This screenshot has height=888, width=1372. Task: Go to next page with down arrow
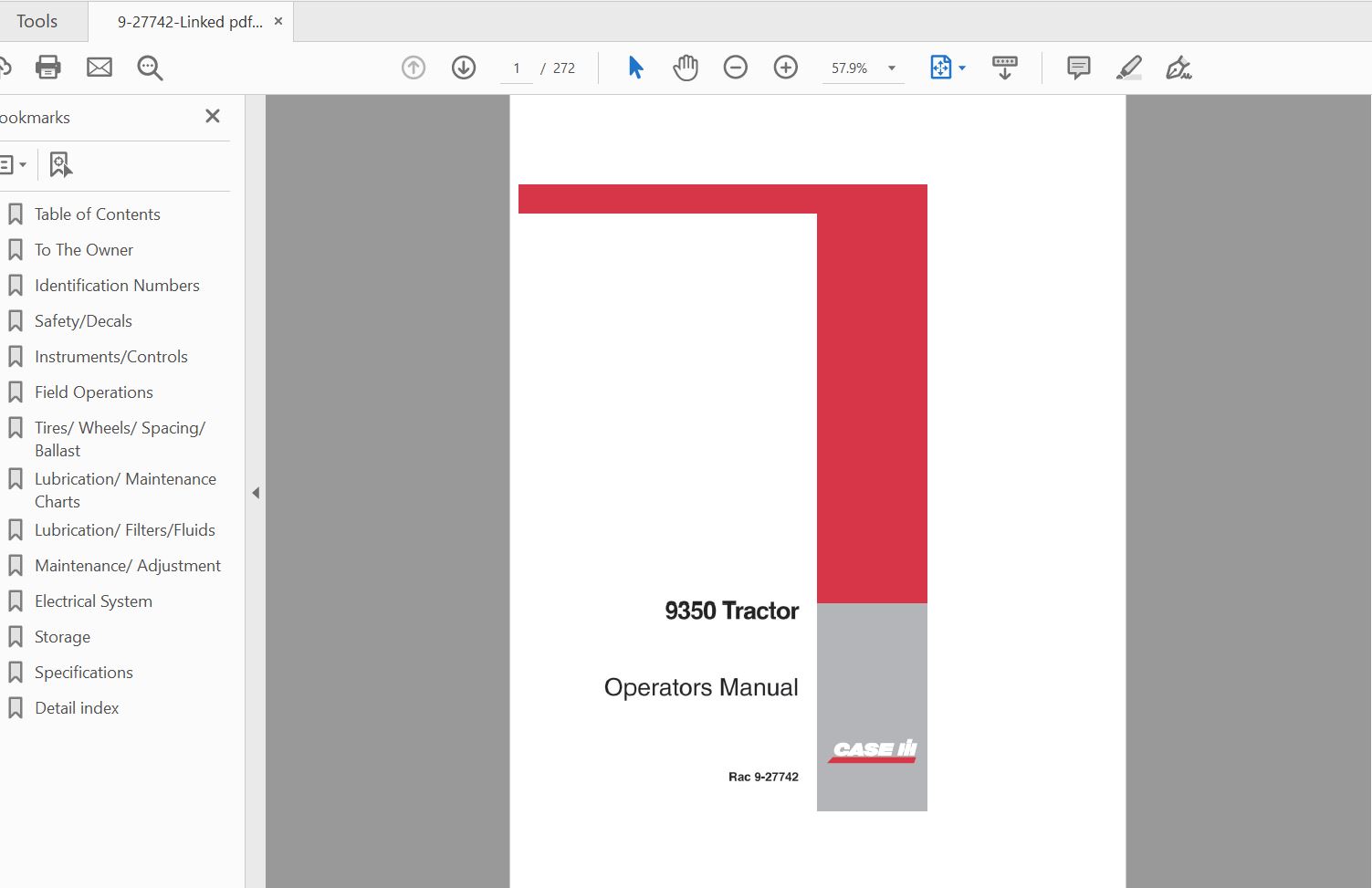pyautogui.click(x=463, y=67)
